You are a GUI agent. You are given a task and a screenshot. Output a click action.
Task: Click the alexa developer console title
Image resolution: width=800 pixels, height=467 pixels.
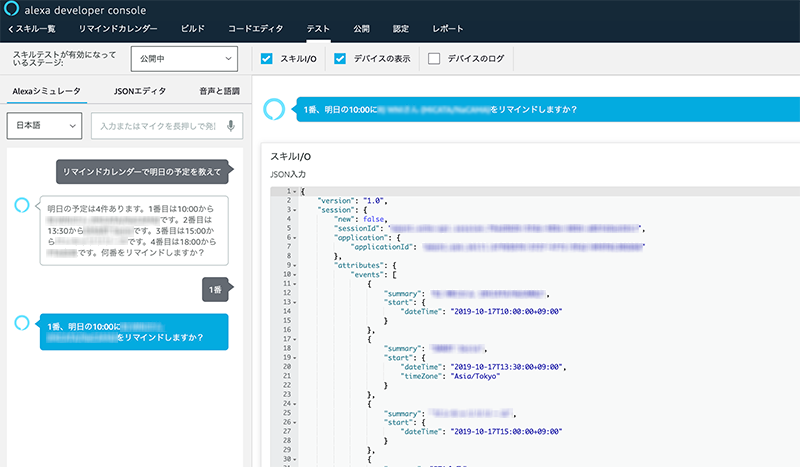coord(85,10)
